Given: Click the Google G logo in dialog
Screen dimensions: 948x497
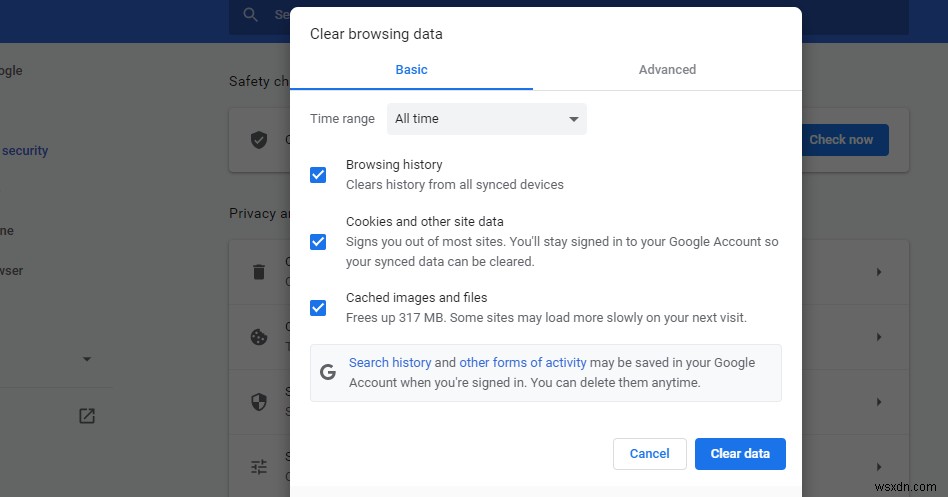Looking at the screenshot, I should coord(328,372).
